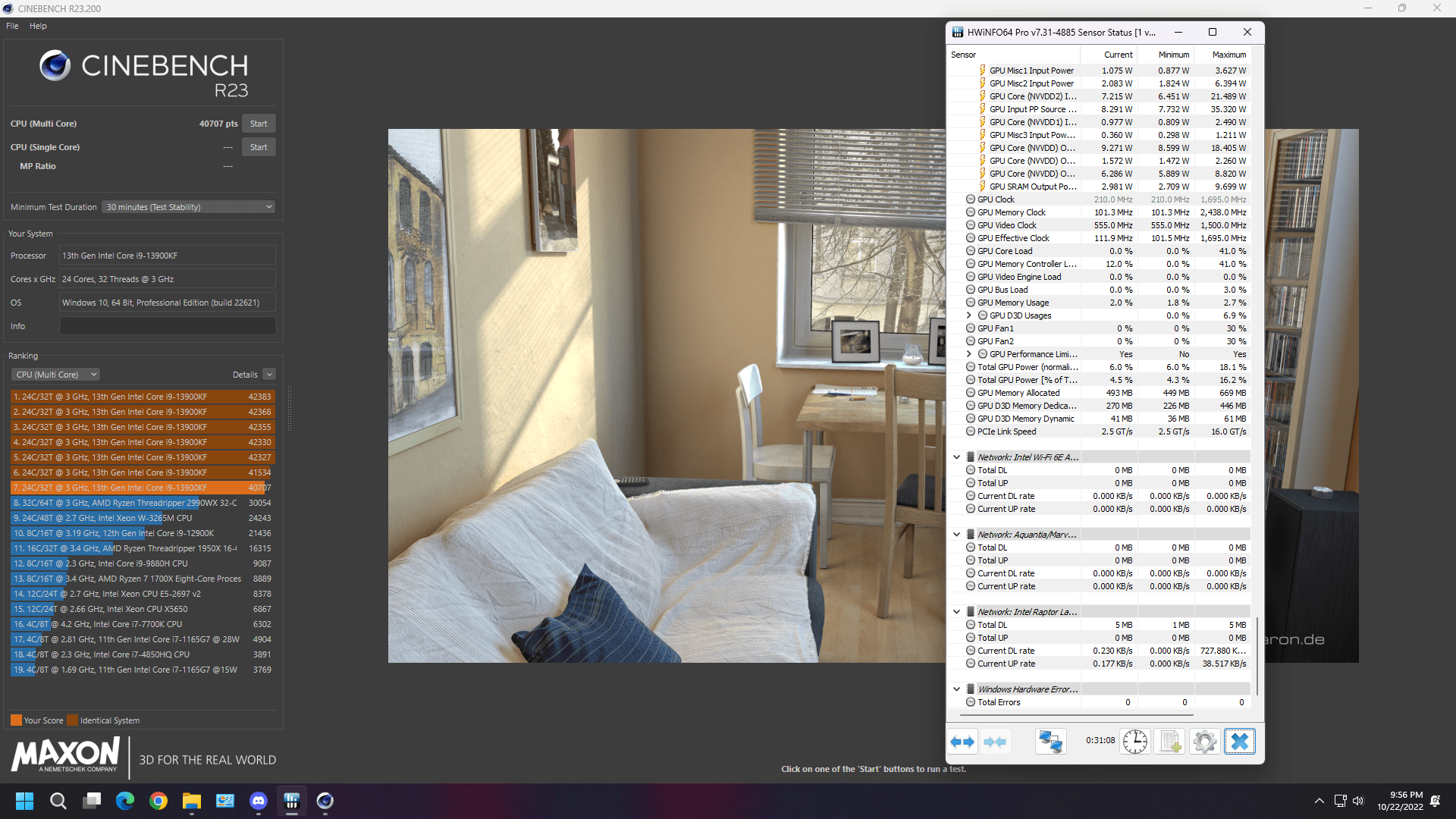Image resolution: width=1456 pixels, height=819 pixels.
Task: Click HWiNFO vertical scrollbar thumb
Action: click(1257, 655)
